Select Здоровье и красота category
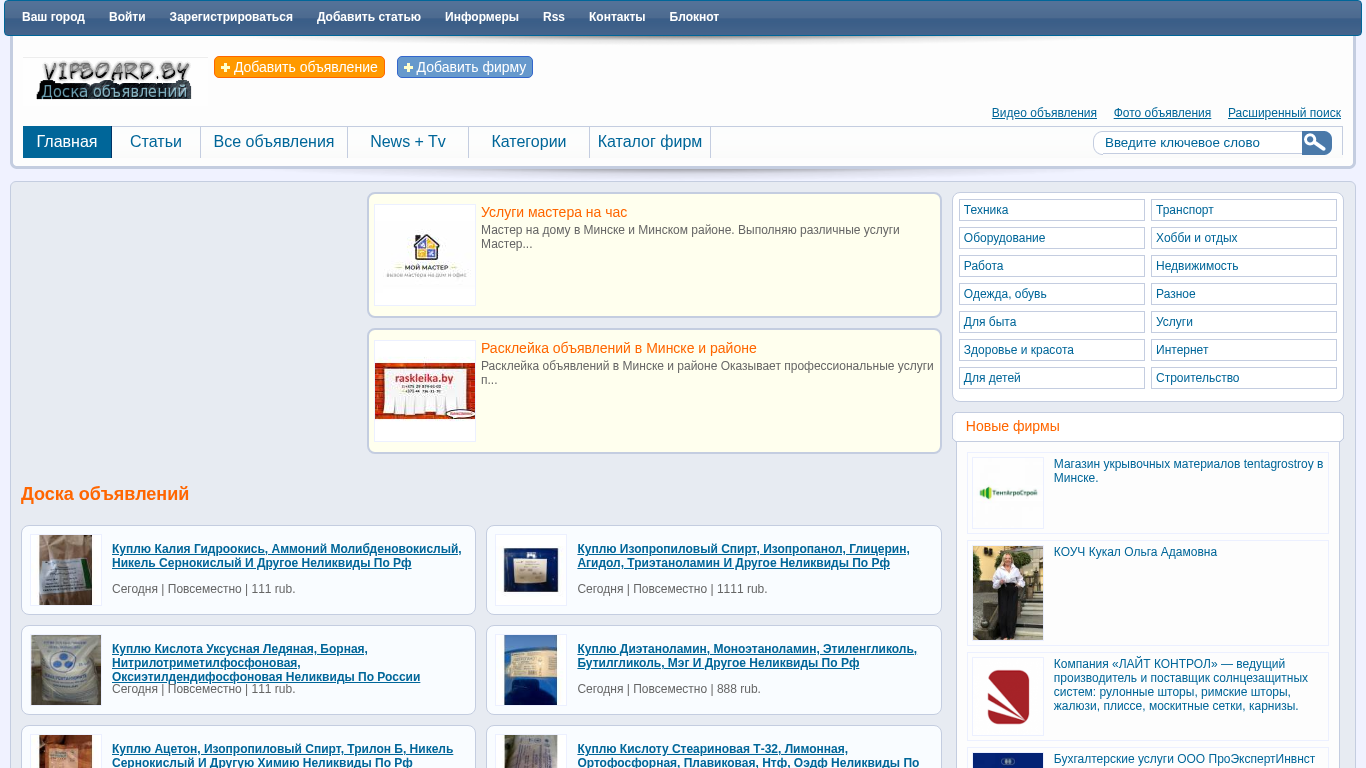This screenshot has width=1366, height=768. point(1052,350)
